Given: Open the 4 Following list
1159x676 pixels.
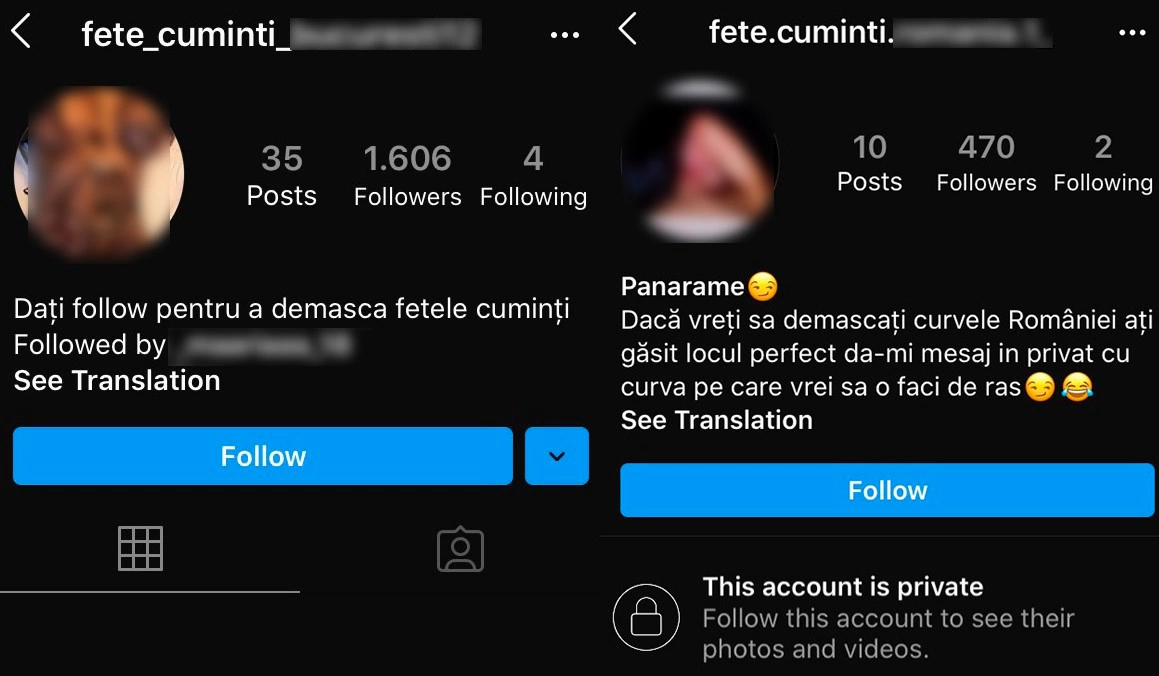Looking at the screenshot, I should coord(533,175).
